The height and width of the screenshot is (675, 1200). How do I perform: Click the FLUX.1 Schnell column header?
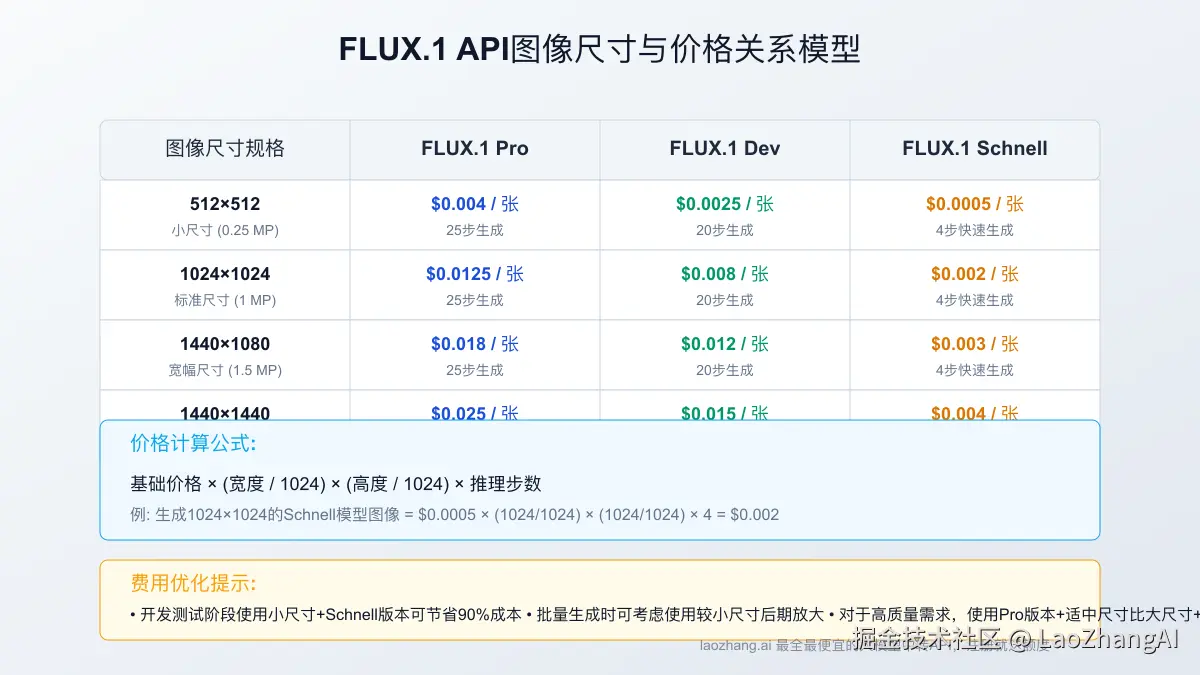click(x=973, y=148)
